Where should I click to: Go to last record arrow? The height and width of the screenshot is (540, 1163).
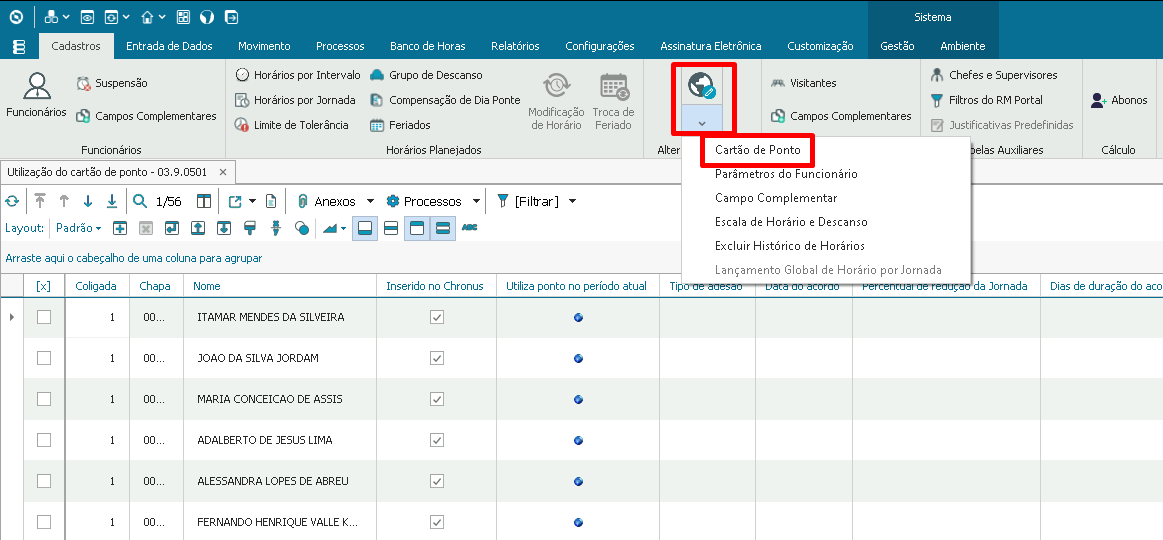(112, 201)
